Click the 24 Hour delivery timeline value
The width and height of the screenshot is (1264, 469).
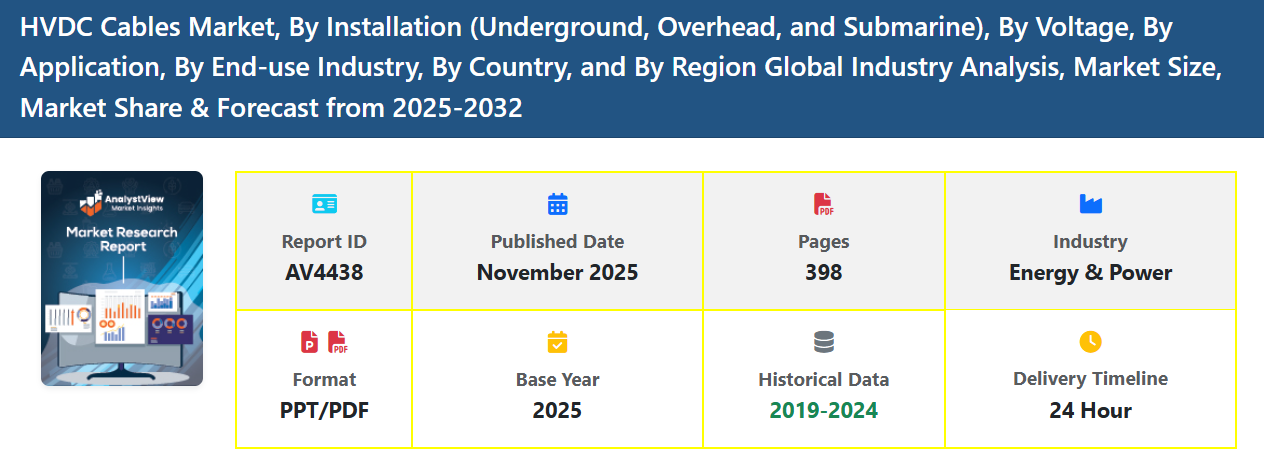(x=1090, y=410)
